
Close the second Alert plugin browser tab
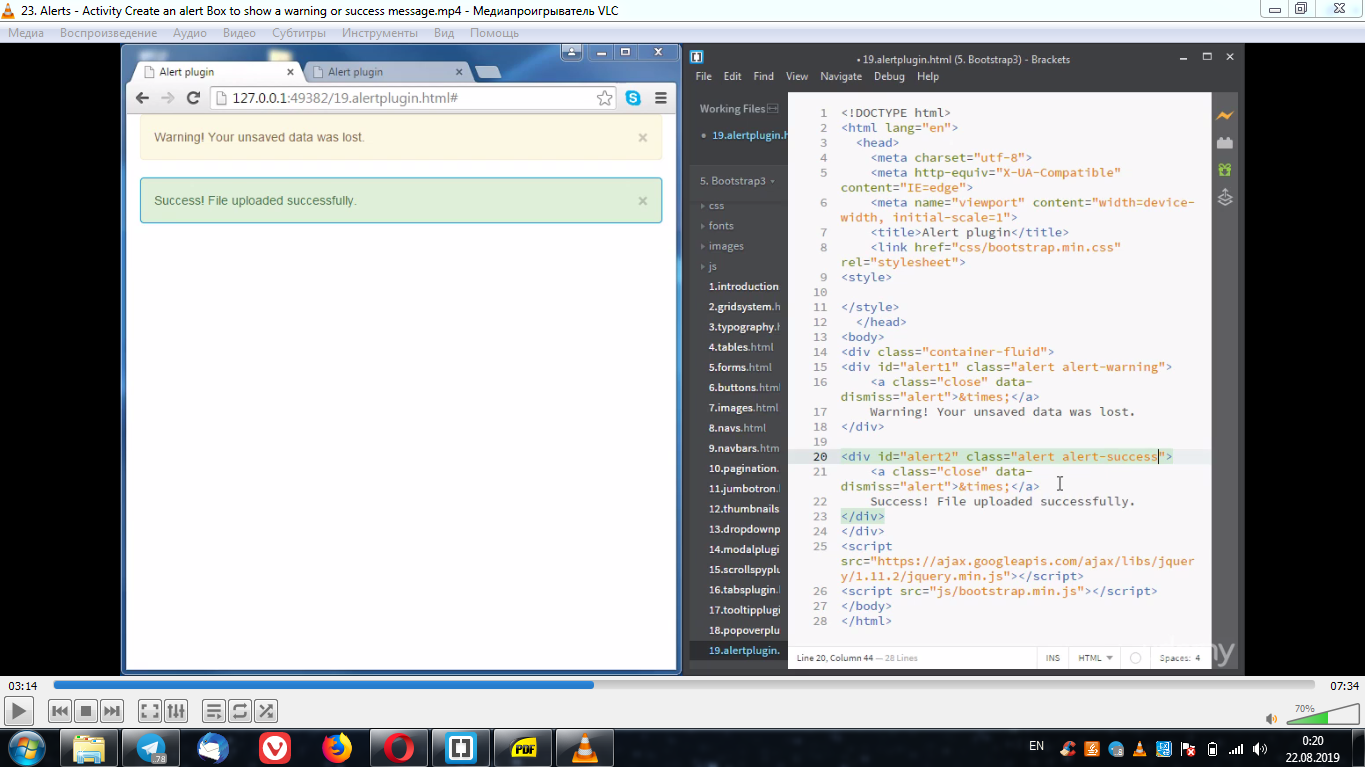click(460, 72)
